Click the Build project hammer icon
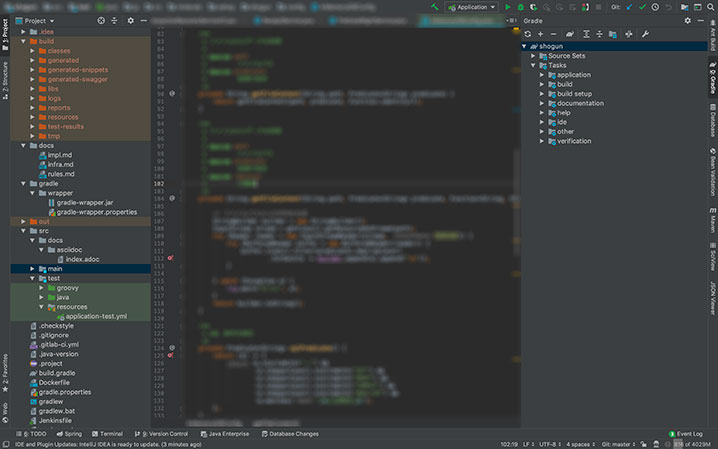 (434, 7)
